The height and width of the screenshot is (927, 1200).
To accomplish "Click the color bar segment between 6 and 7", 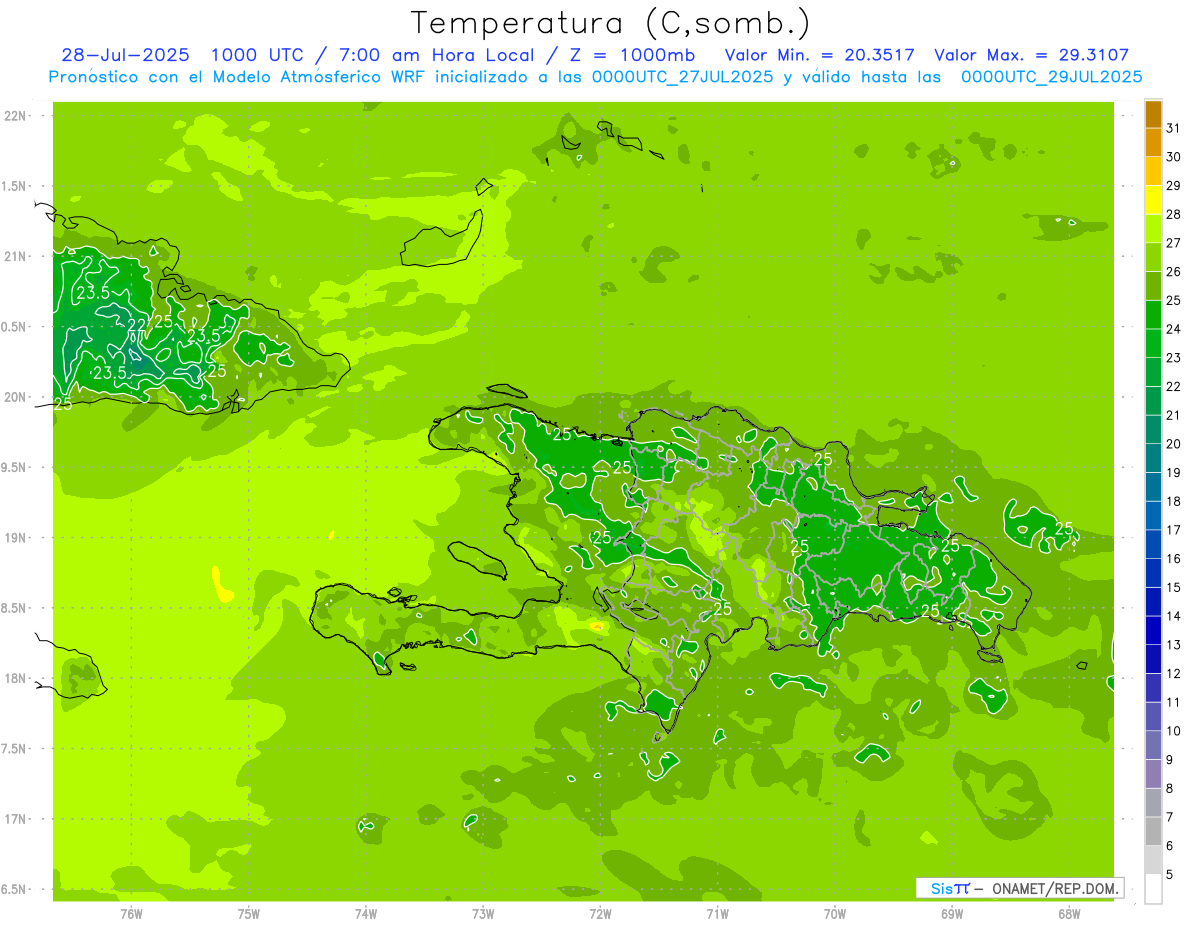I will tap(1153, 831).
